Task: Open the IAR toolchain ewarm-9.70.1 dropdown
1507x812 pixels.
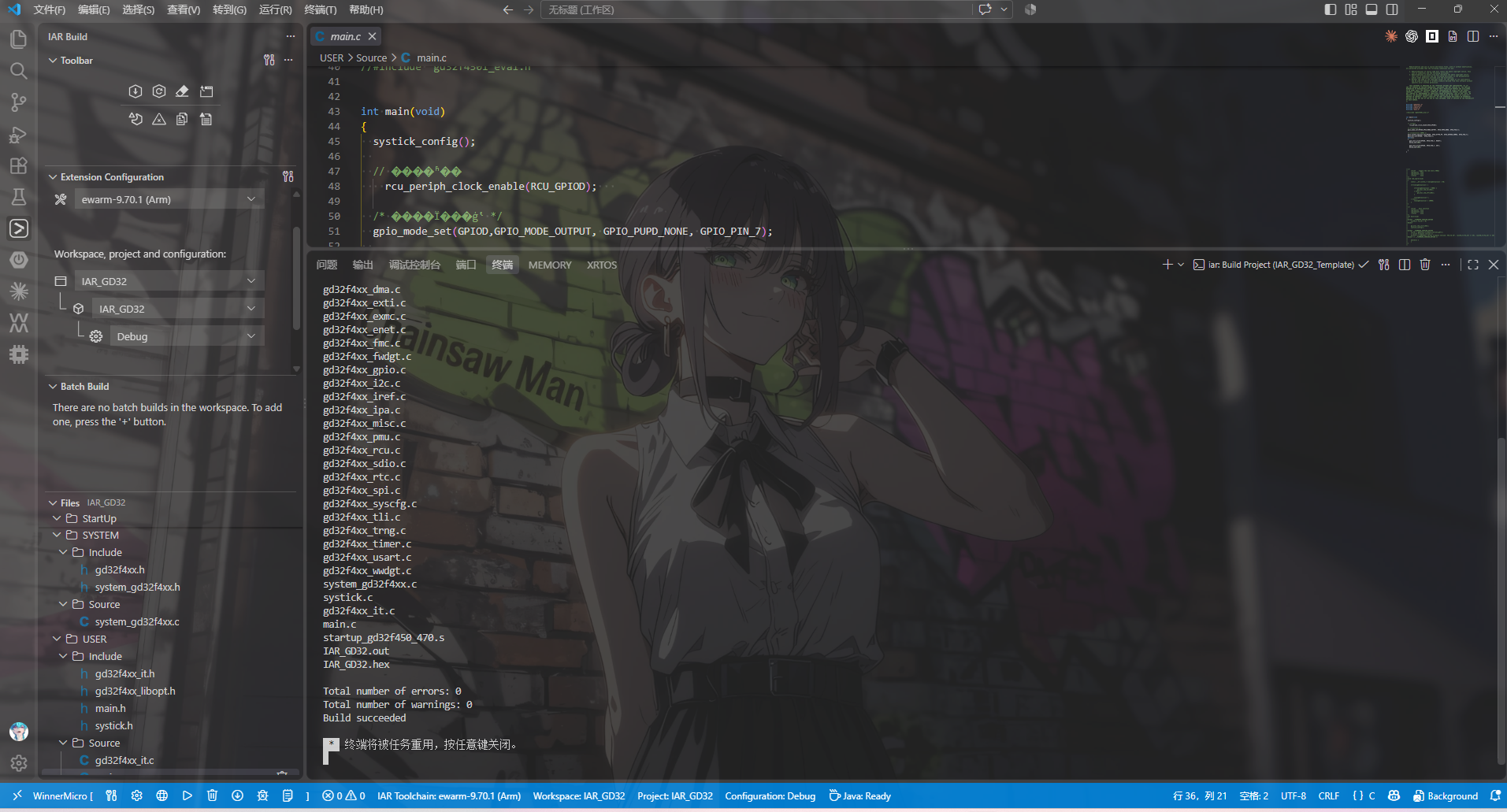Action: 169,199
